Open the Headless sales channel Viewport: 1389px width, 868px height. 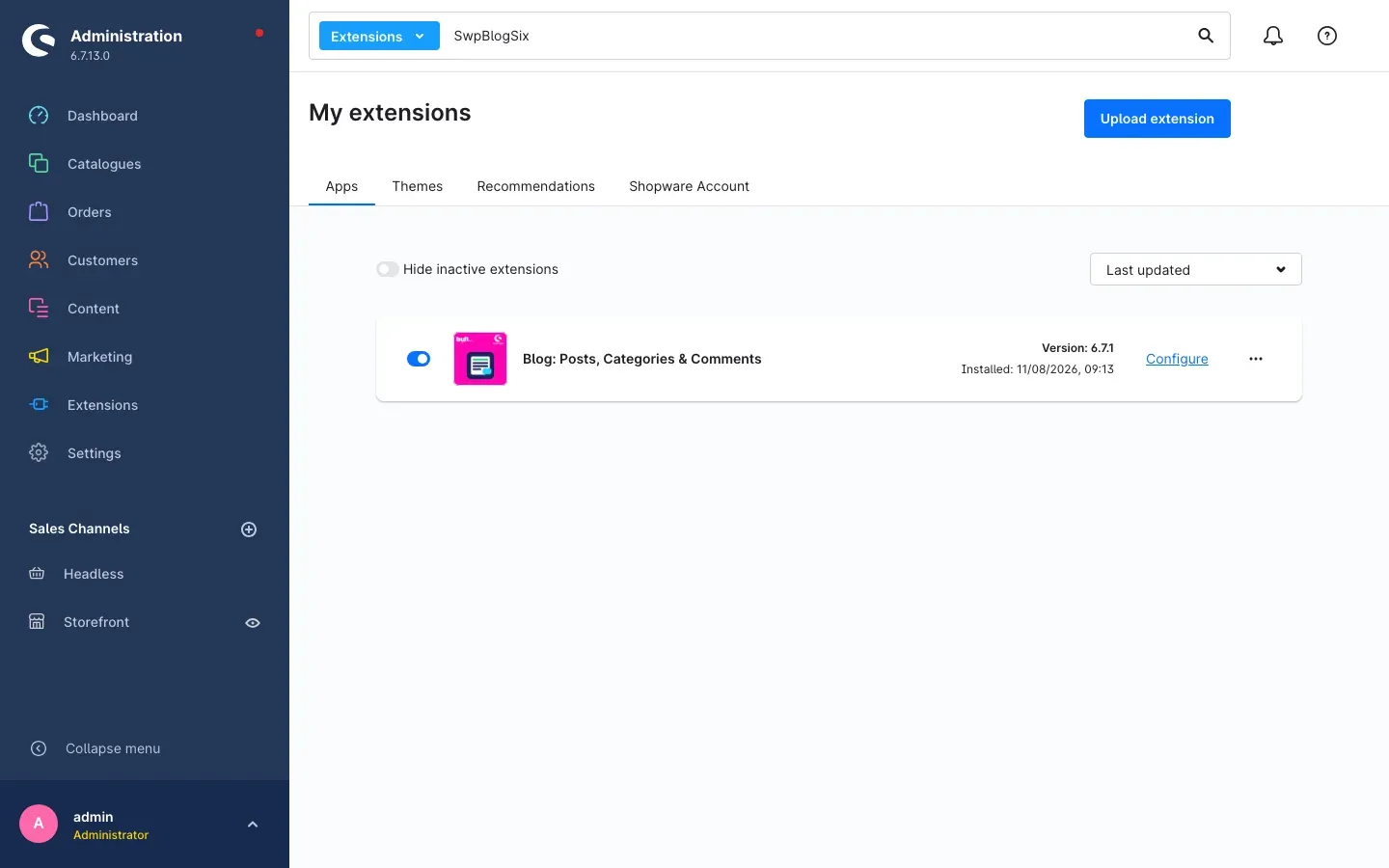[x=94, y=574]
